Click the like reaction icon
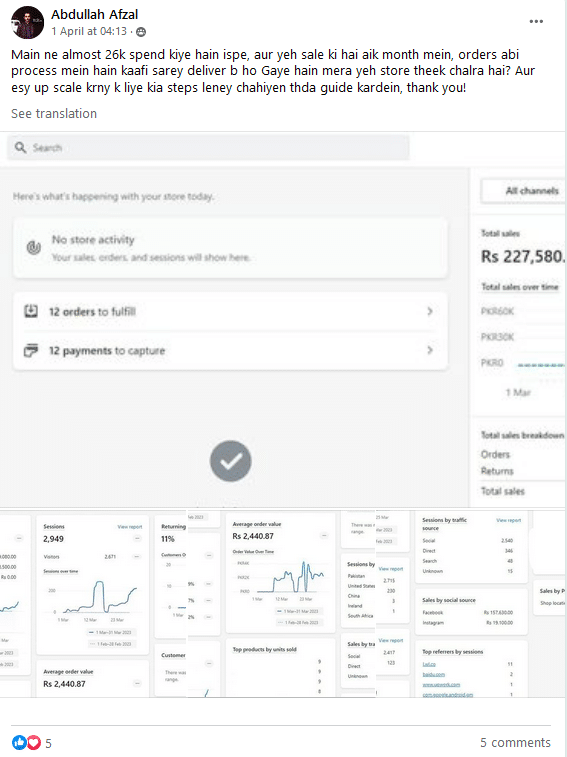The height and width of the screenshot is (757, 567). [x=19, y=743]
